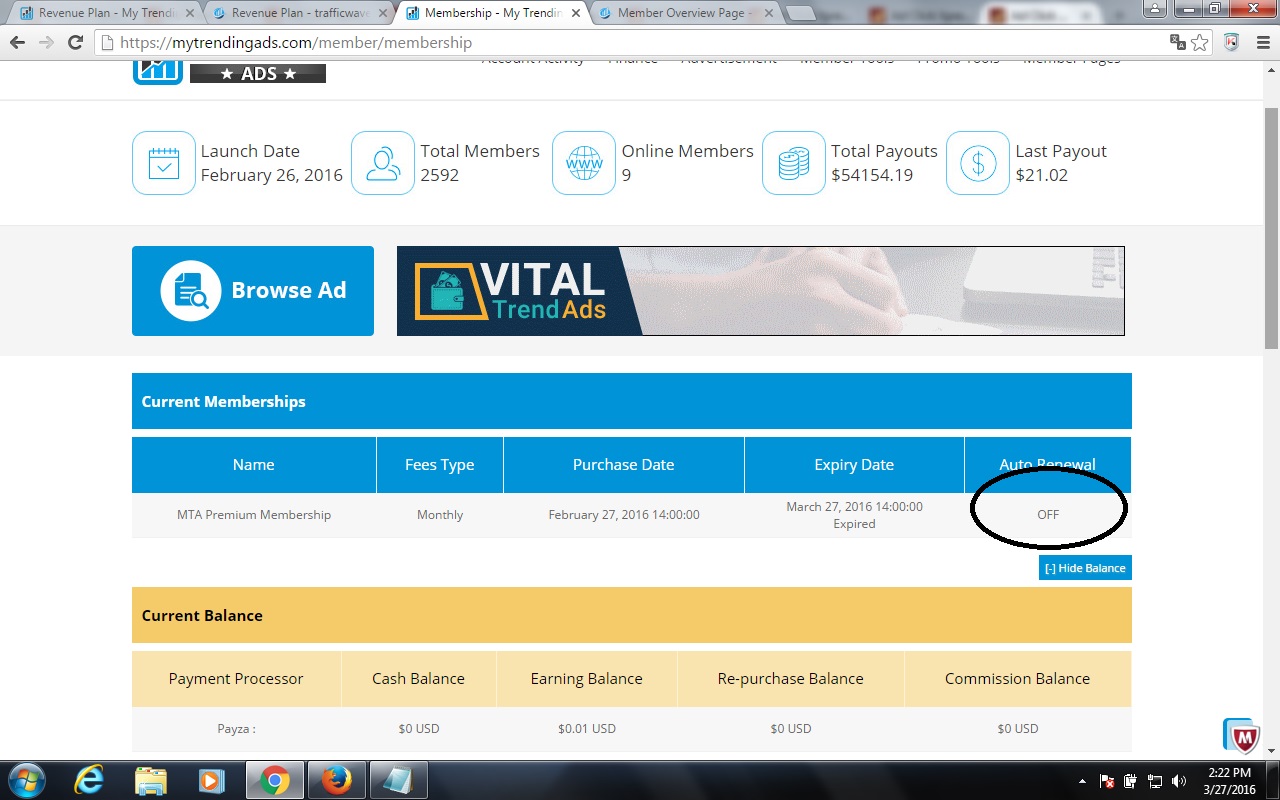Click the power plug icon in system tray
Screen dimensions: 1280x800
click(x=1131, y=781)
